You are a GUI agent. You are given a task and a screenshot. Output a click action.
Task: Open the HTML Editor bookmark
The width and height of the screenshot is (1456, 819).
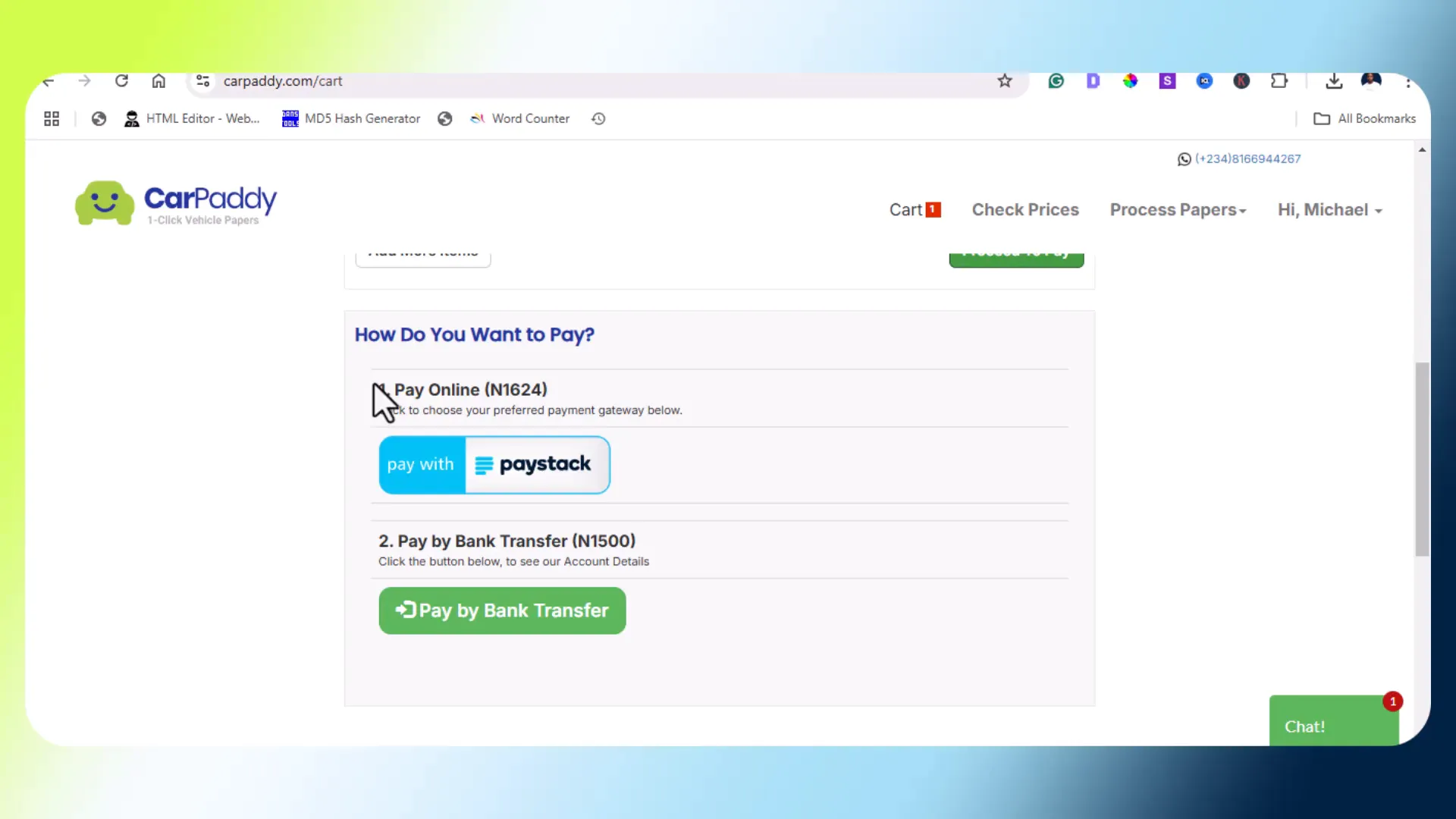[x=192, y=119]
